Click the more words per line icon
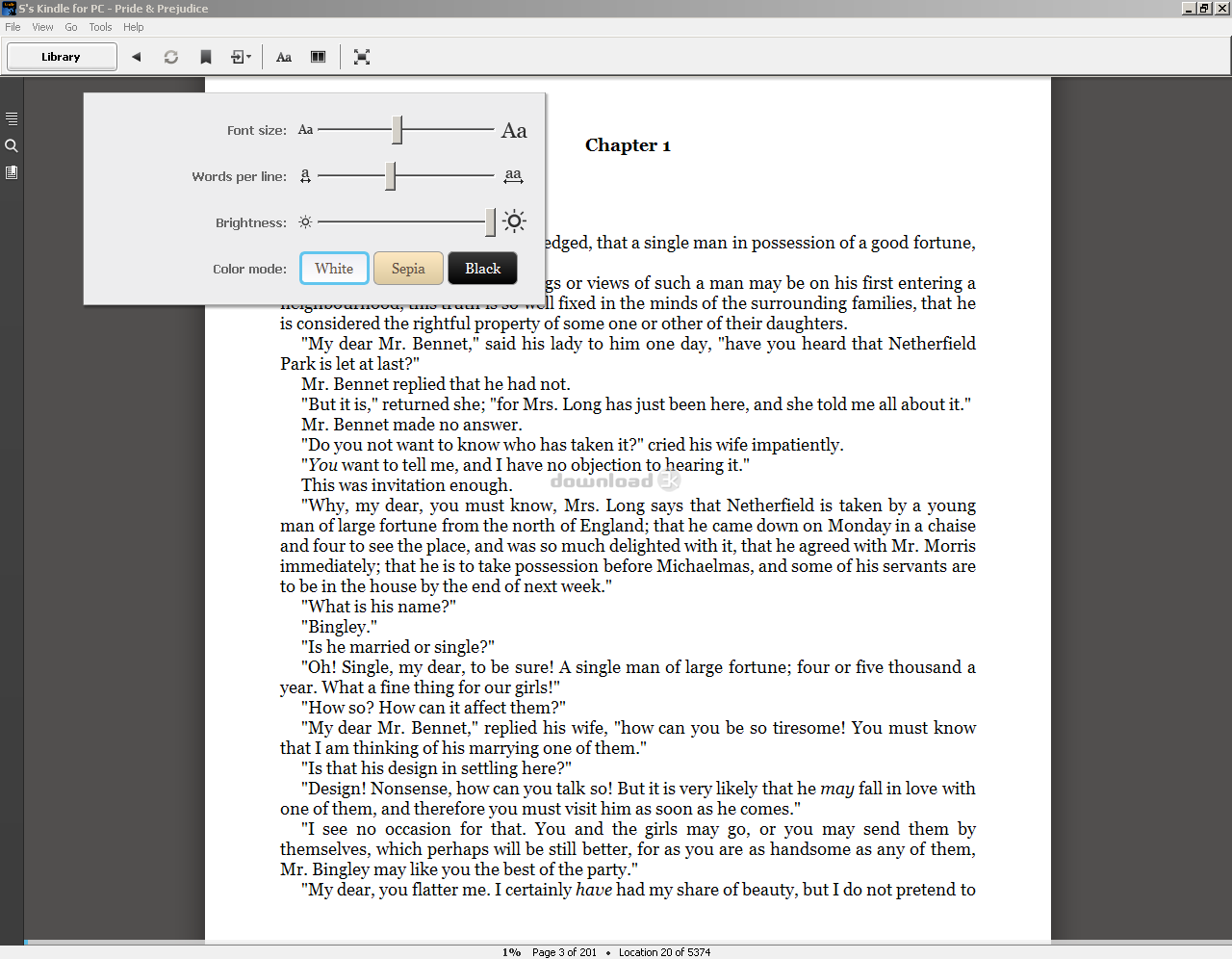The width and height of the screenshot is (1232, 959). (513, 176)
